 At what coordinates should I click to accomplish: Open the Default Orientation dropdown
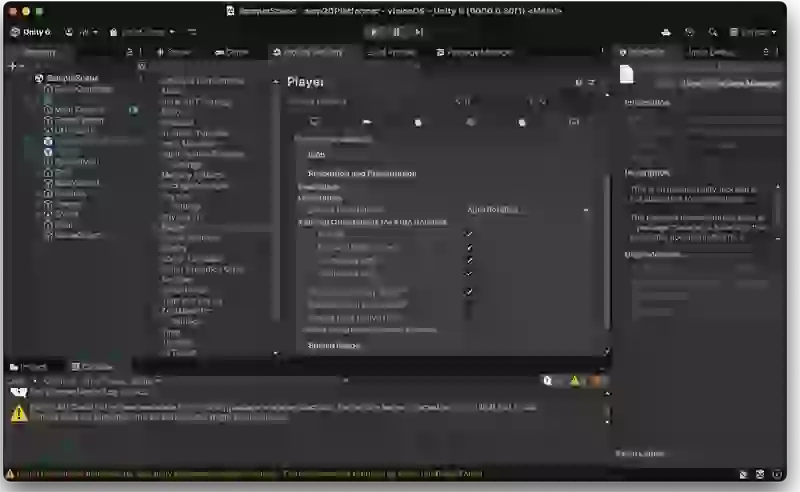point(528,210)
